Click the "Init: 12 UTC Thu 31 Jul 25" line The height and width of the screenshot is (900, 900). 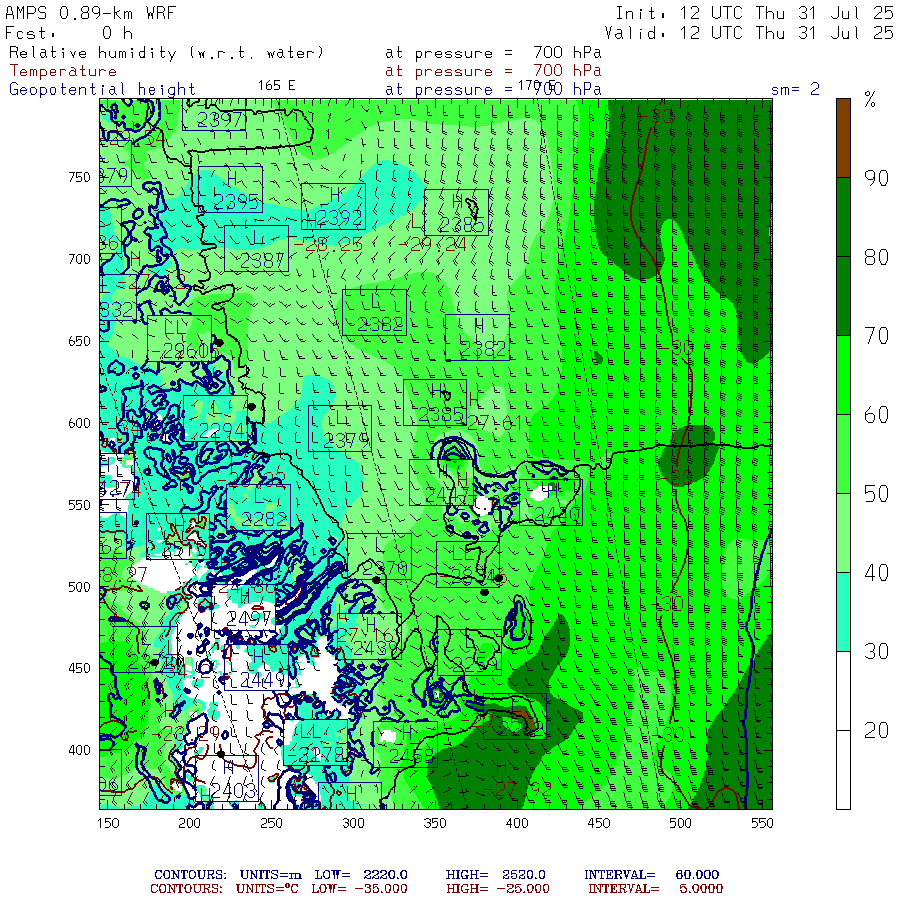(754, 13)
